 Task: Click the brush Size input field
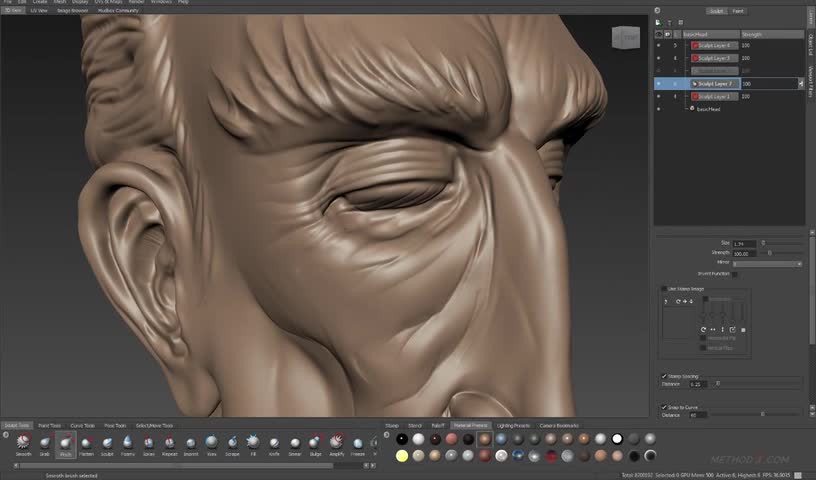[743, 243]
